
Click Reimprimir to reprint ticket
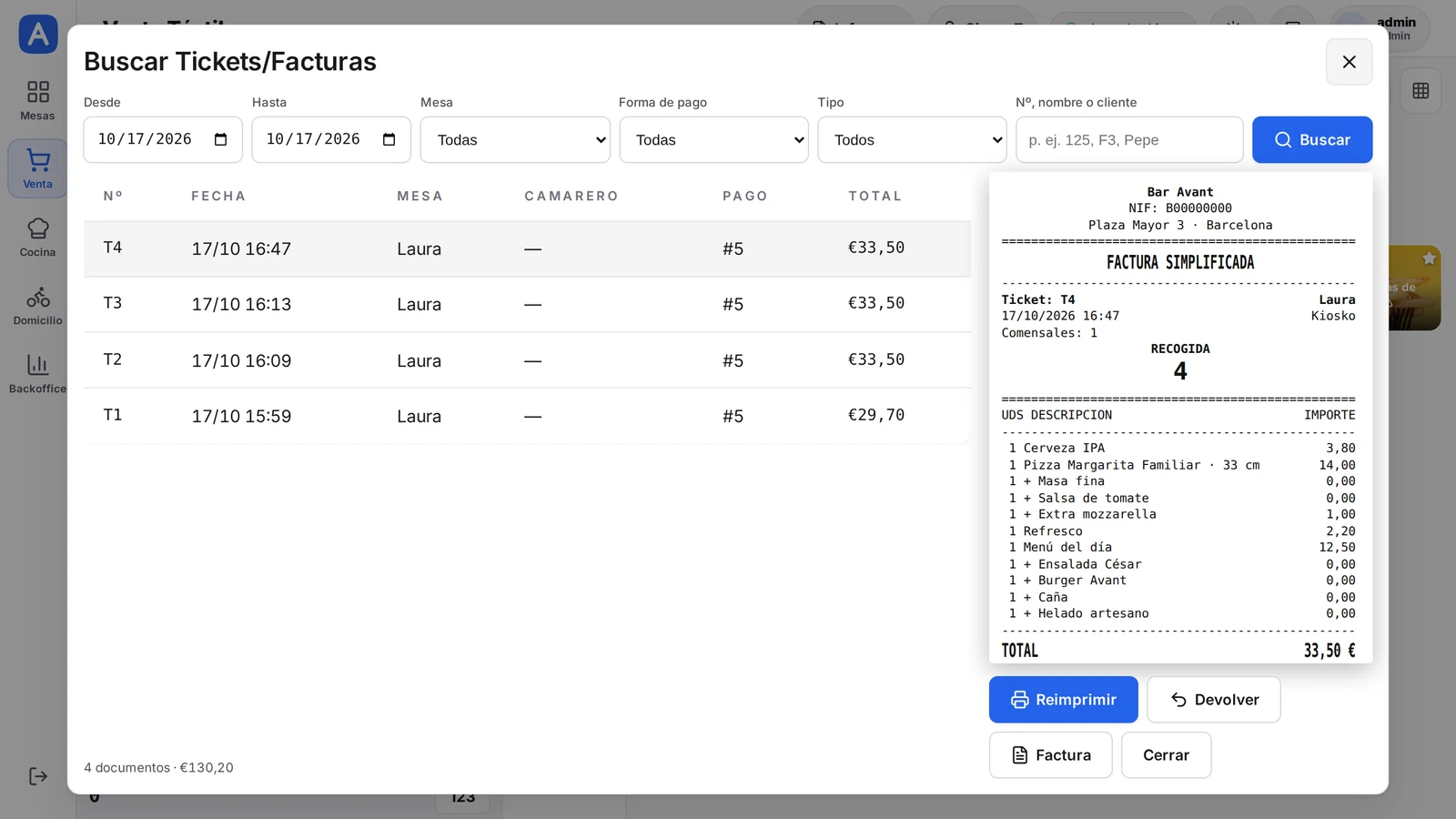click(x=1063, y=700)
